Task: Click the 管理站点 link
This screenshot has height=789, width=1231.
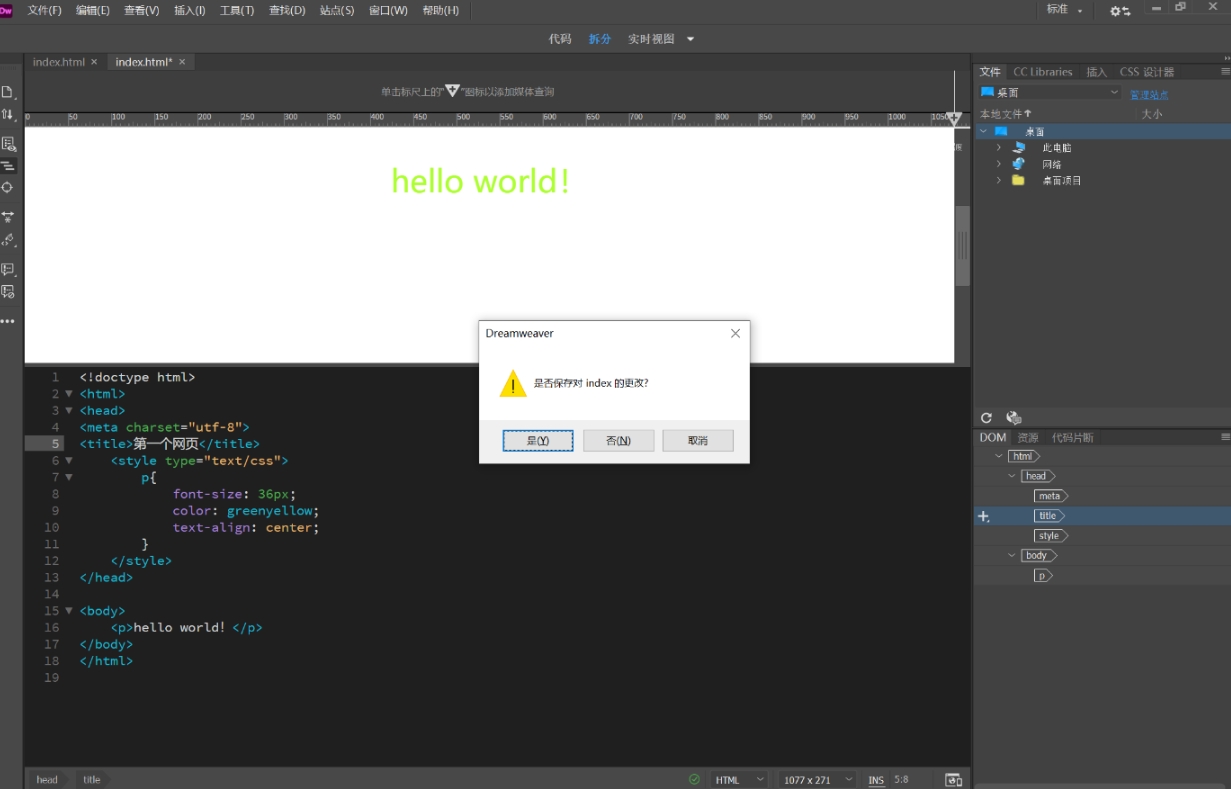Action: pos(1149,95)
